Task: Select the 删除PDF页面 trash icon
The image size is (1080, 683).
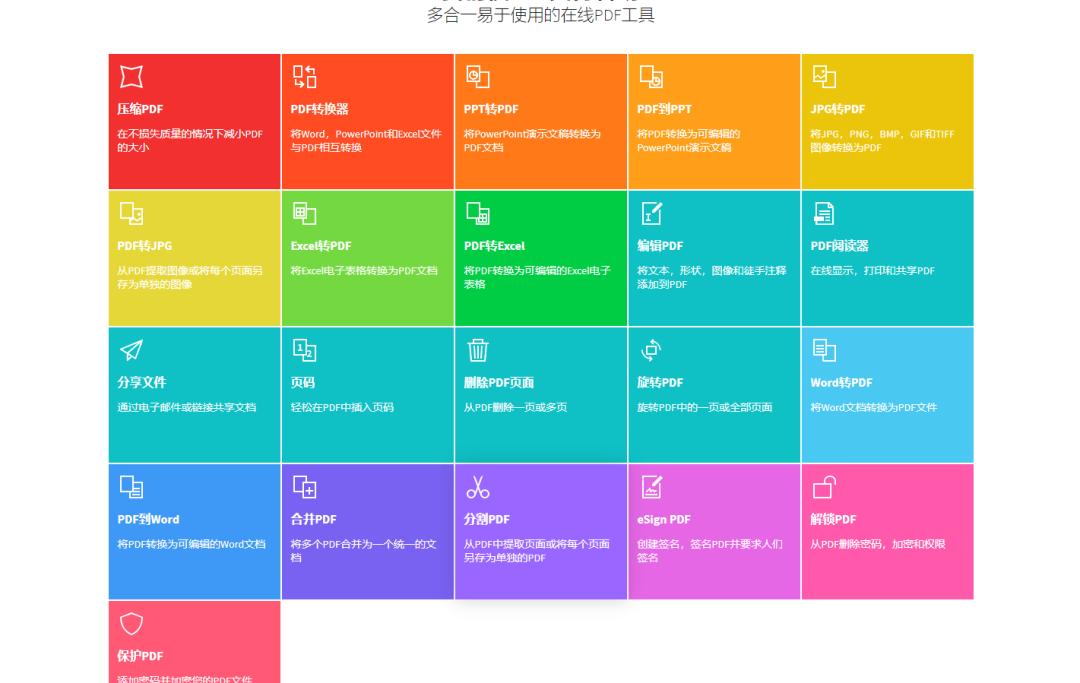Action: point(478,350)
